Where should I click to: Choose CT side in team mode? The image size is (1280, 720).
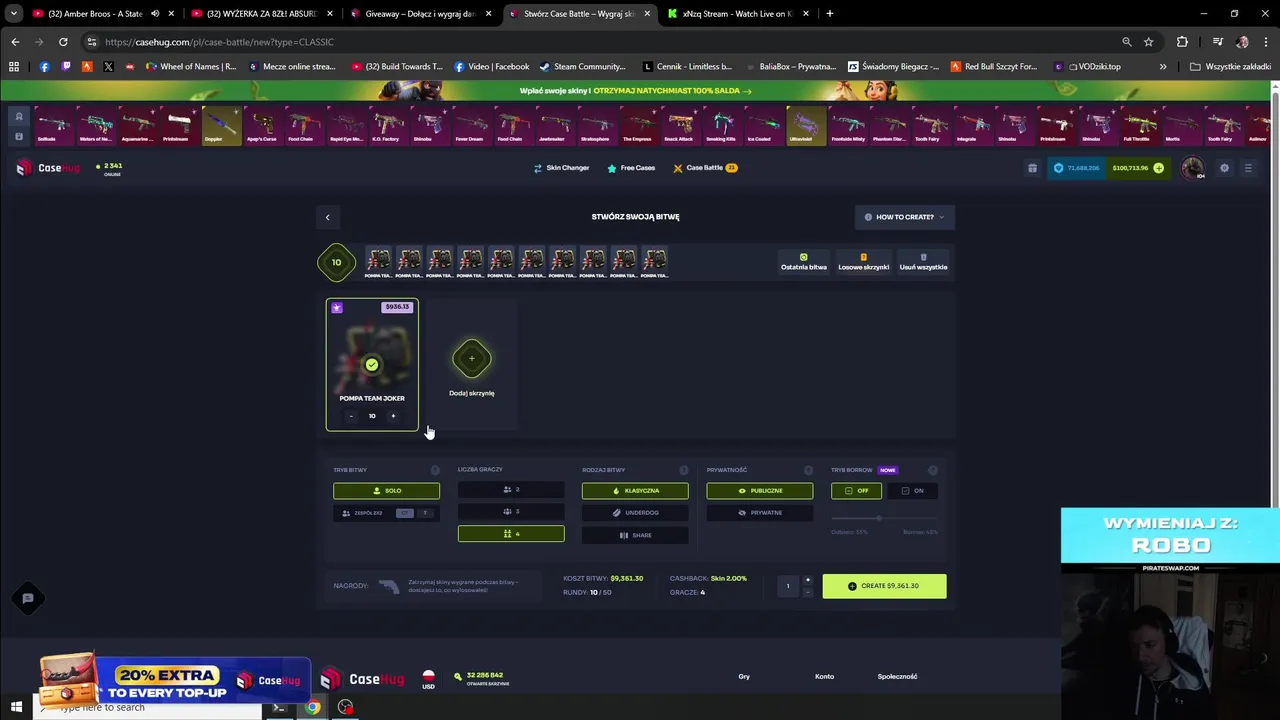(404, 513)
